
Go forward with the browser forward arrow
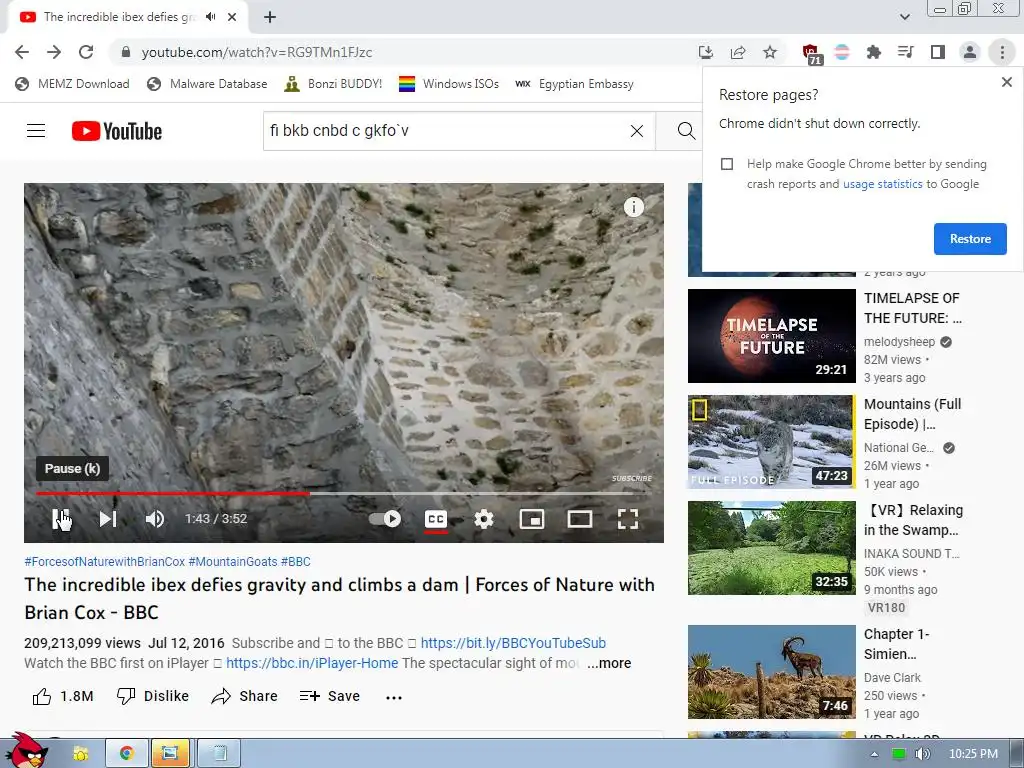(x=54, y=52)
